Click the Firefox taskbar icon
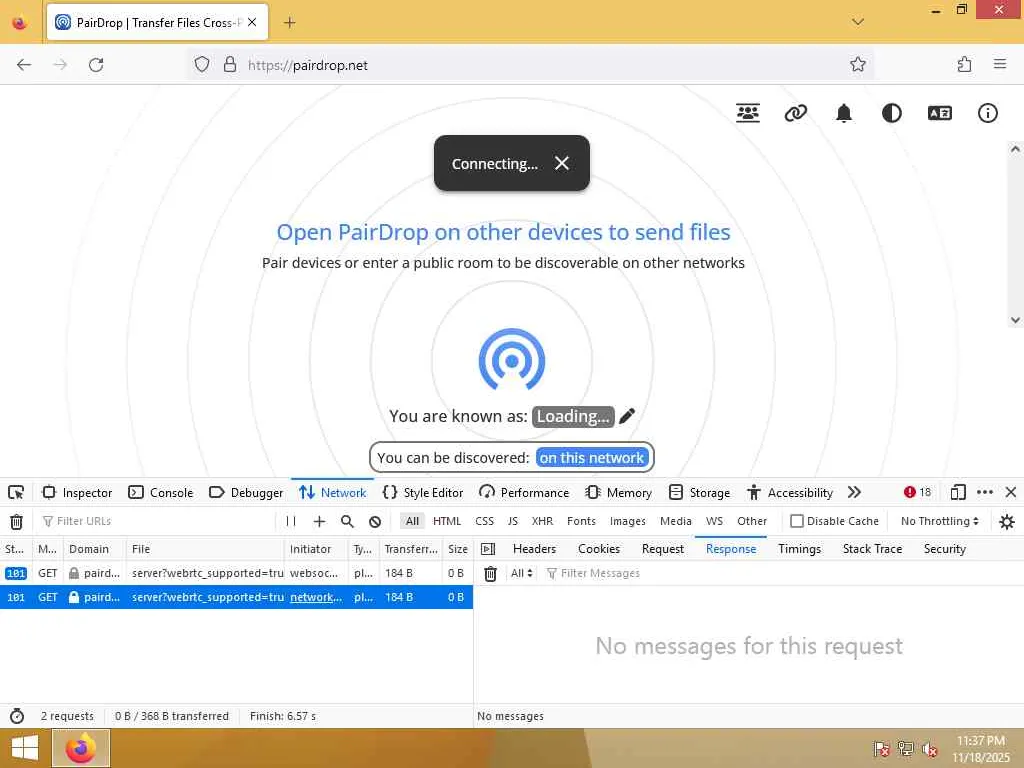 (x=81, y=748)
